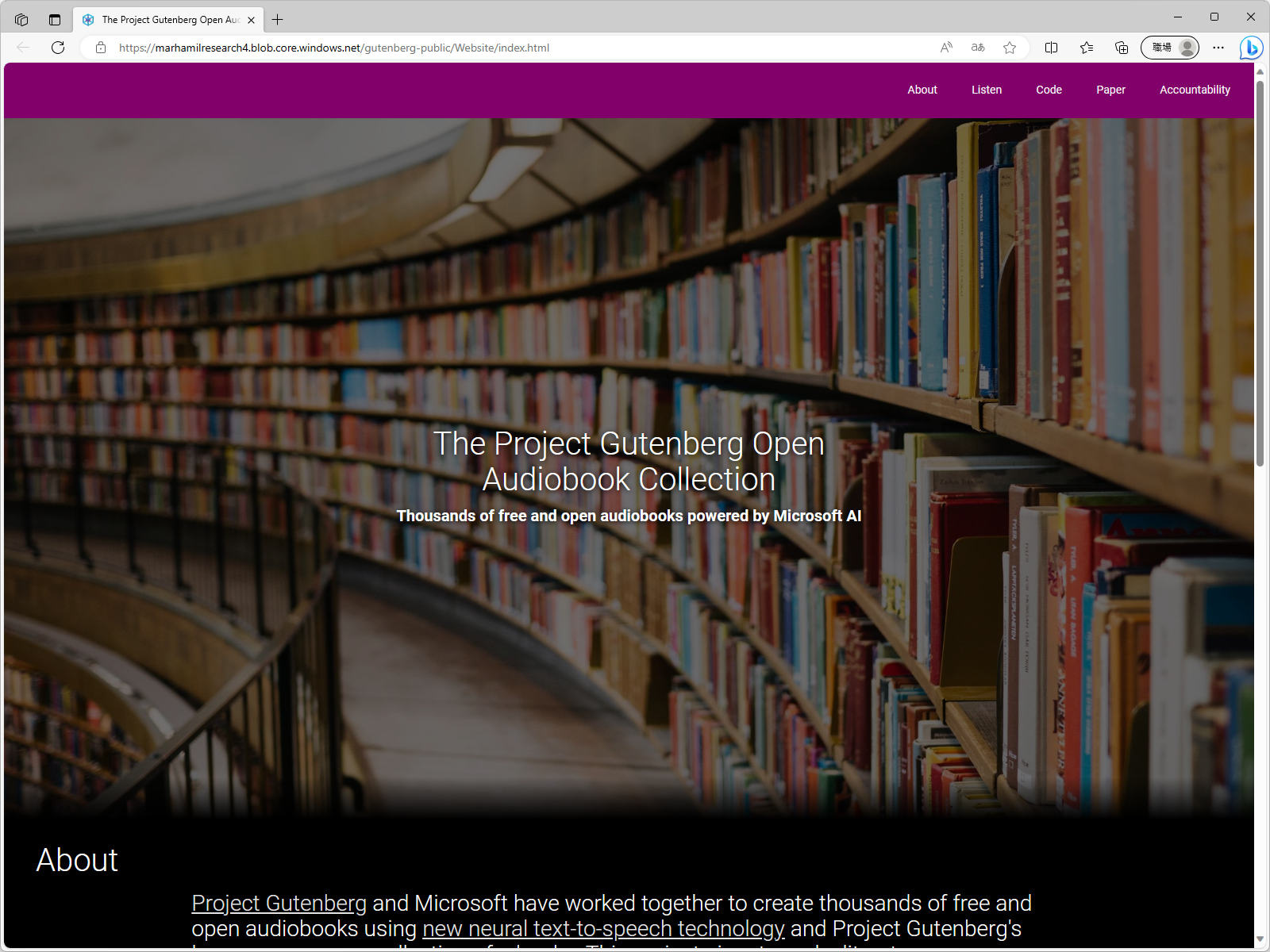Click the immersive translate icon in address bar
The image size is (1270, 952).
tap(977, 48)
